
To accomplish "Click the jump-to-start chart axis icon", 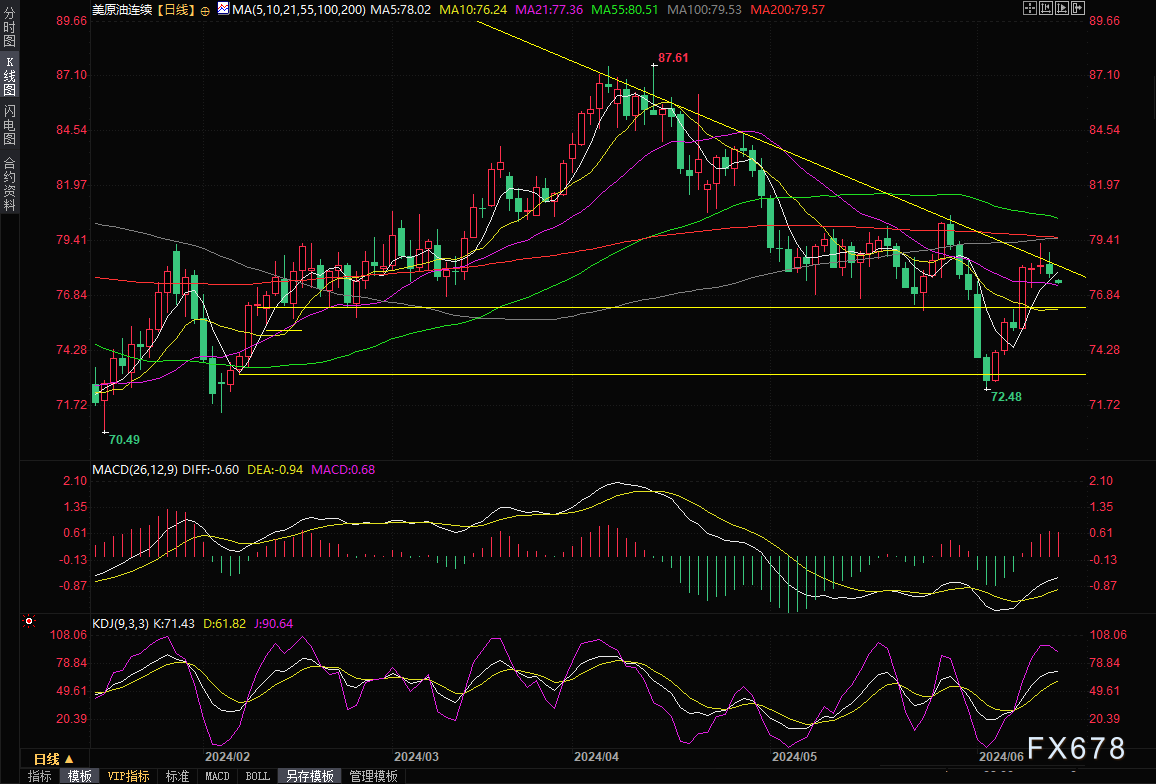I will [x=1046, y=8].
